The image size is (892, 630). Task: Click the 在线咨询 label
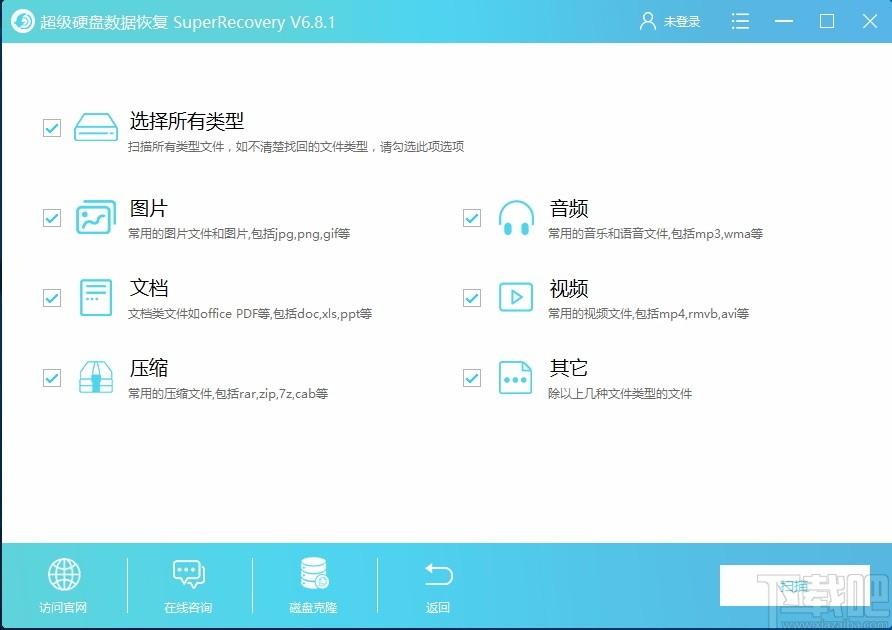coord(188,608)
